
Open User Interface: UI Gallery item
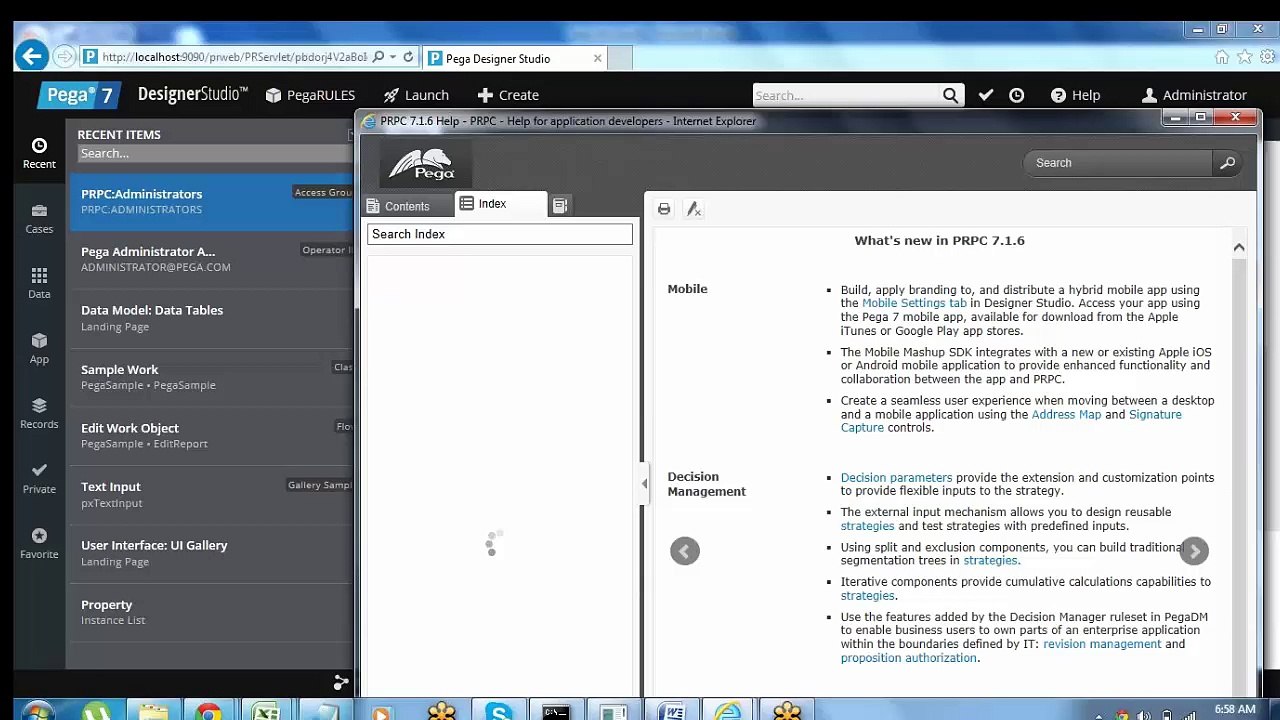pos(210,553)
